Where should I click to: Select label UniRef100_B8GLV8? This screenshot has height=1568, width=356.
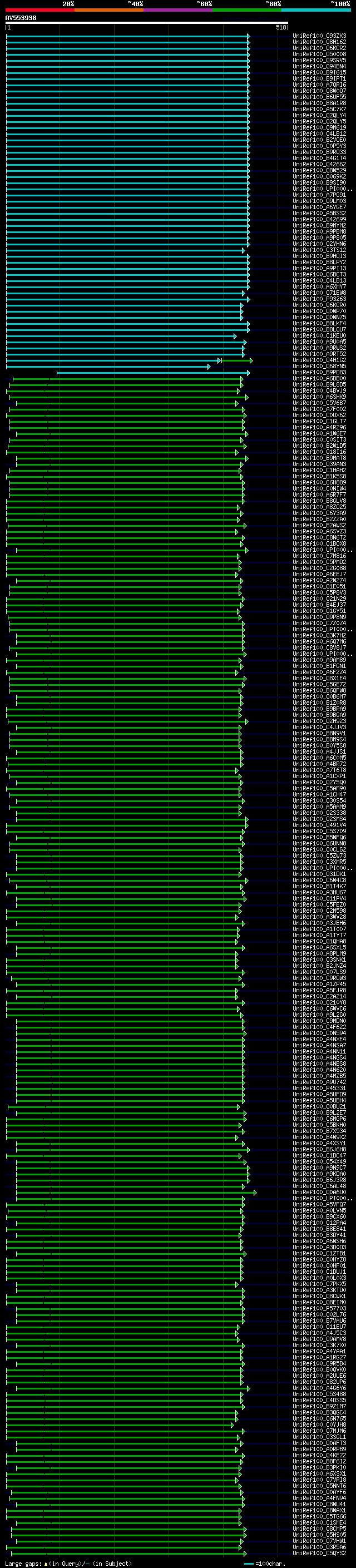[319, 501]
